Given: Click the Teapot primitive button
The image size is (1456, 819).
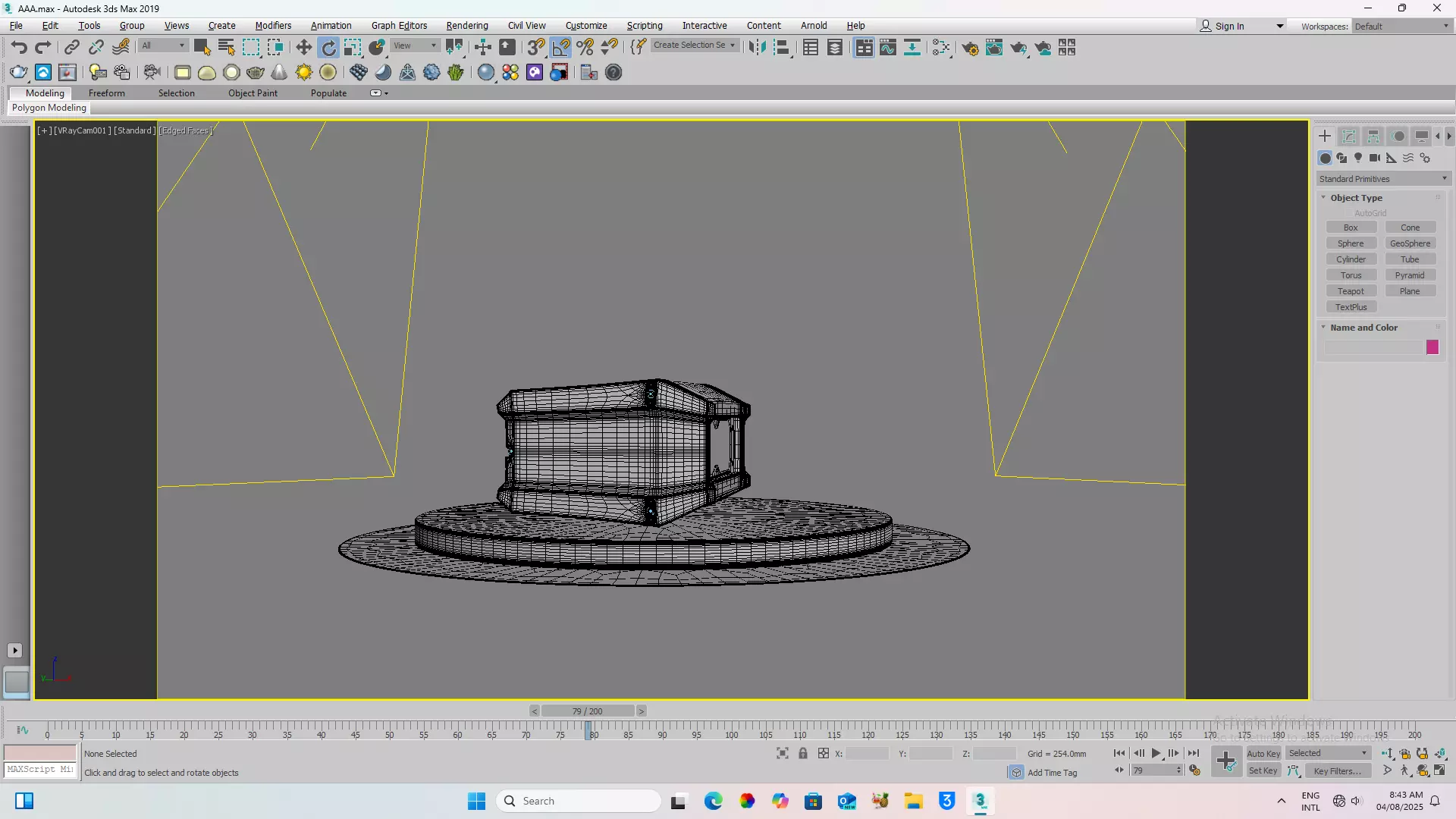Looking at the screenshot, I should pyautogui.click(x=1351, y=291).
